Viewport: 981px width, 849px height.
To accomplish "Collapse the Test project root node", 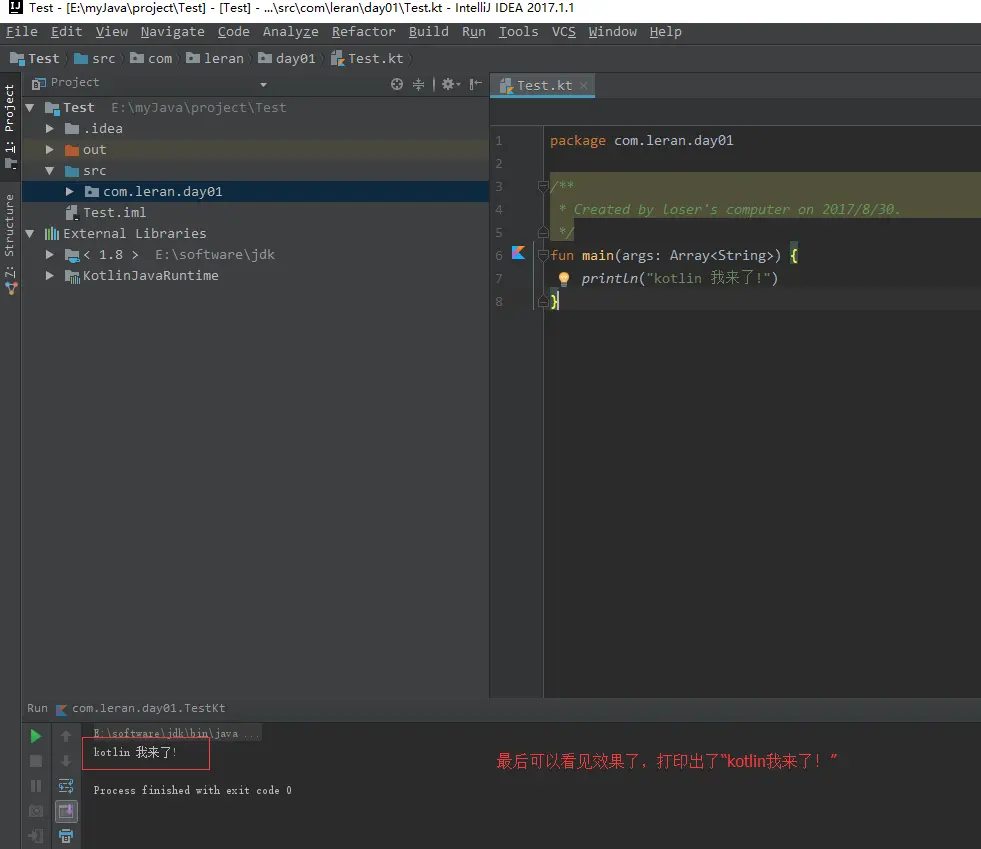I will [x=29, y=108].
